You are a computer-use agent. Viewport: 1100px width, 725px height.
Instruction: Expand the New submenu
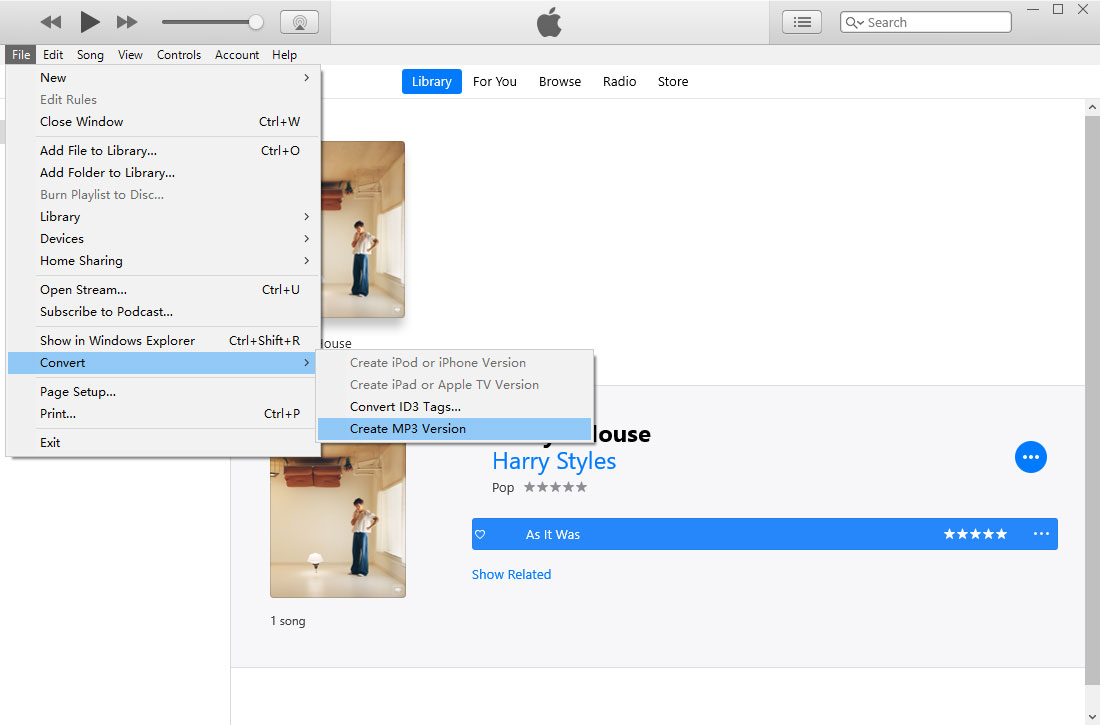pyautogui.click(x=163, y=78)
